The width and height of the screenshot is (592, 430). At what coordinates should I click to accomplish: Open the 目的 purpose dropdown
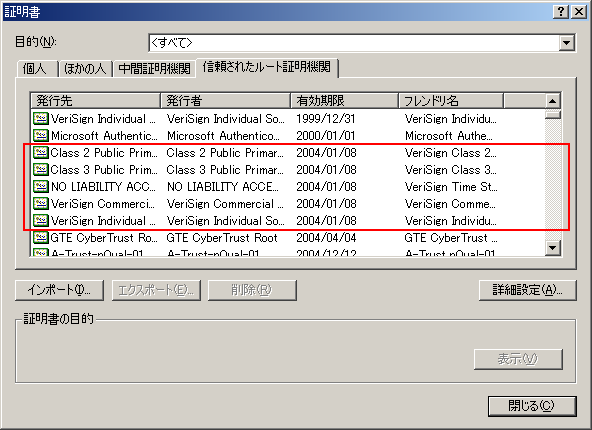566,43
